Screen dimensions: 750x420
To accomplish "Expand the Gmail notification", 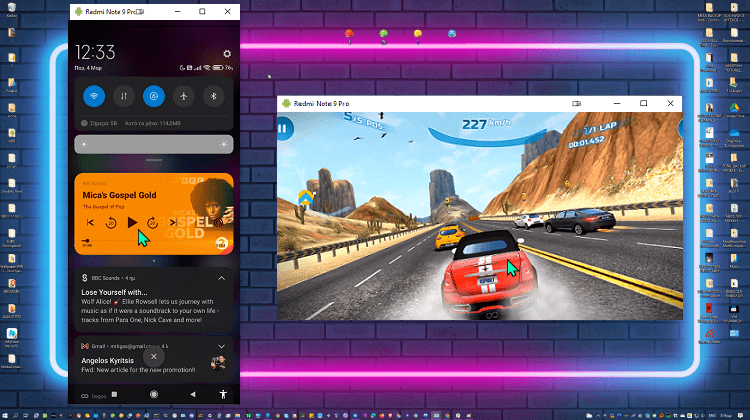I will (x=221, y=346).
